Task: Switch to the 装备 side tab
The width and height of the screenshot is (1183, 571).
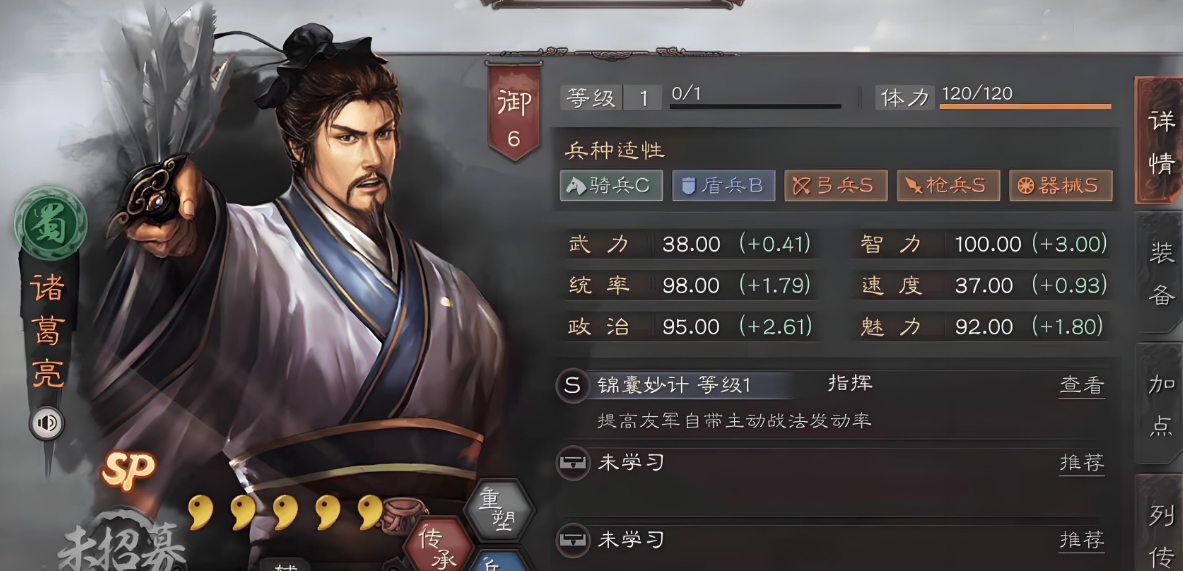Action: point(1161,273)
